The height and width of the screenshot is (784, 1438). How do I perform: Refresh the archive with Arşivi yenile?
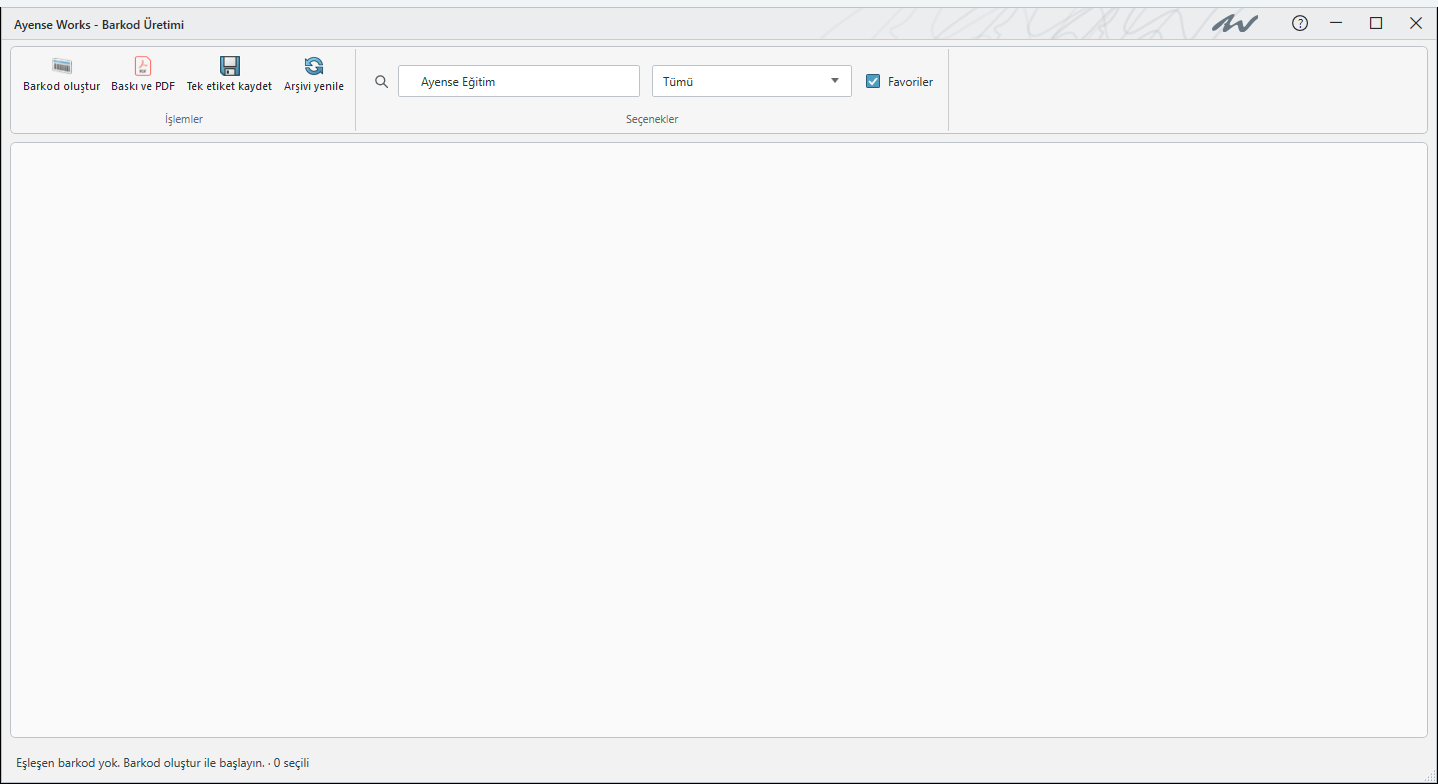(314, 75)
